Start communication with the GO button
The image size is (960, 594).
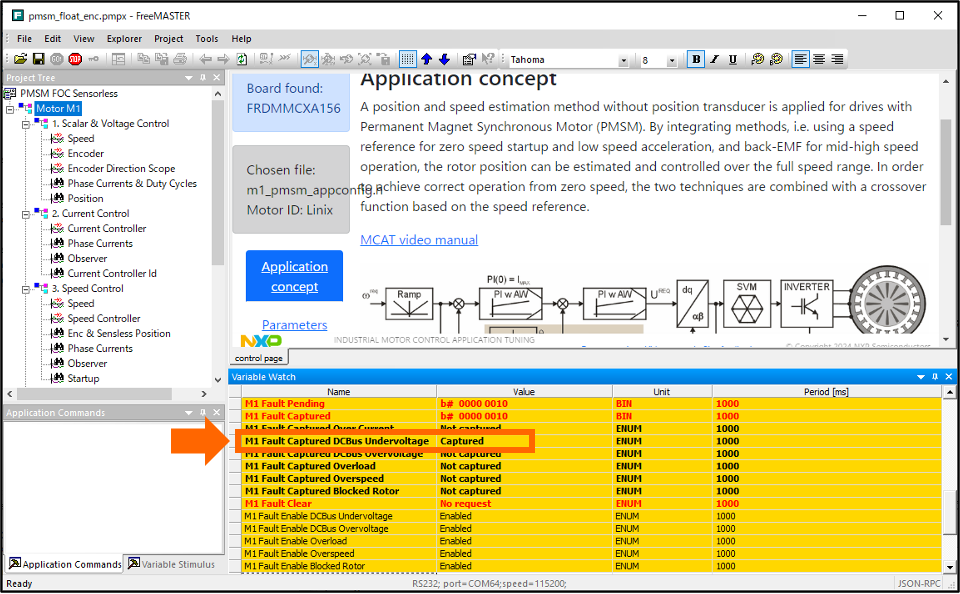[56, 59]
